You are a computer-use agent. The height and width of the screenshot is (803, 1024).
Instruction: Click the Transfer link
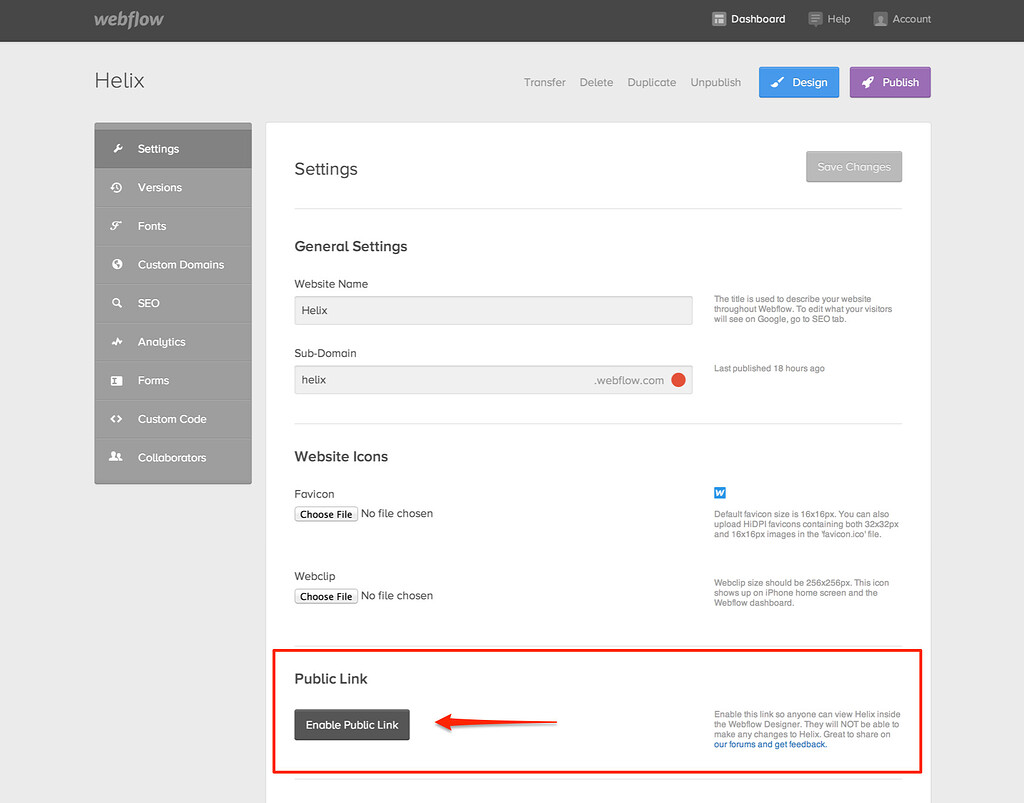pyautogui.click(x=545, y=82)
